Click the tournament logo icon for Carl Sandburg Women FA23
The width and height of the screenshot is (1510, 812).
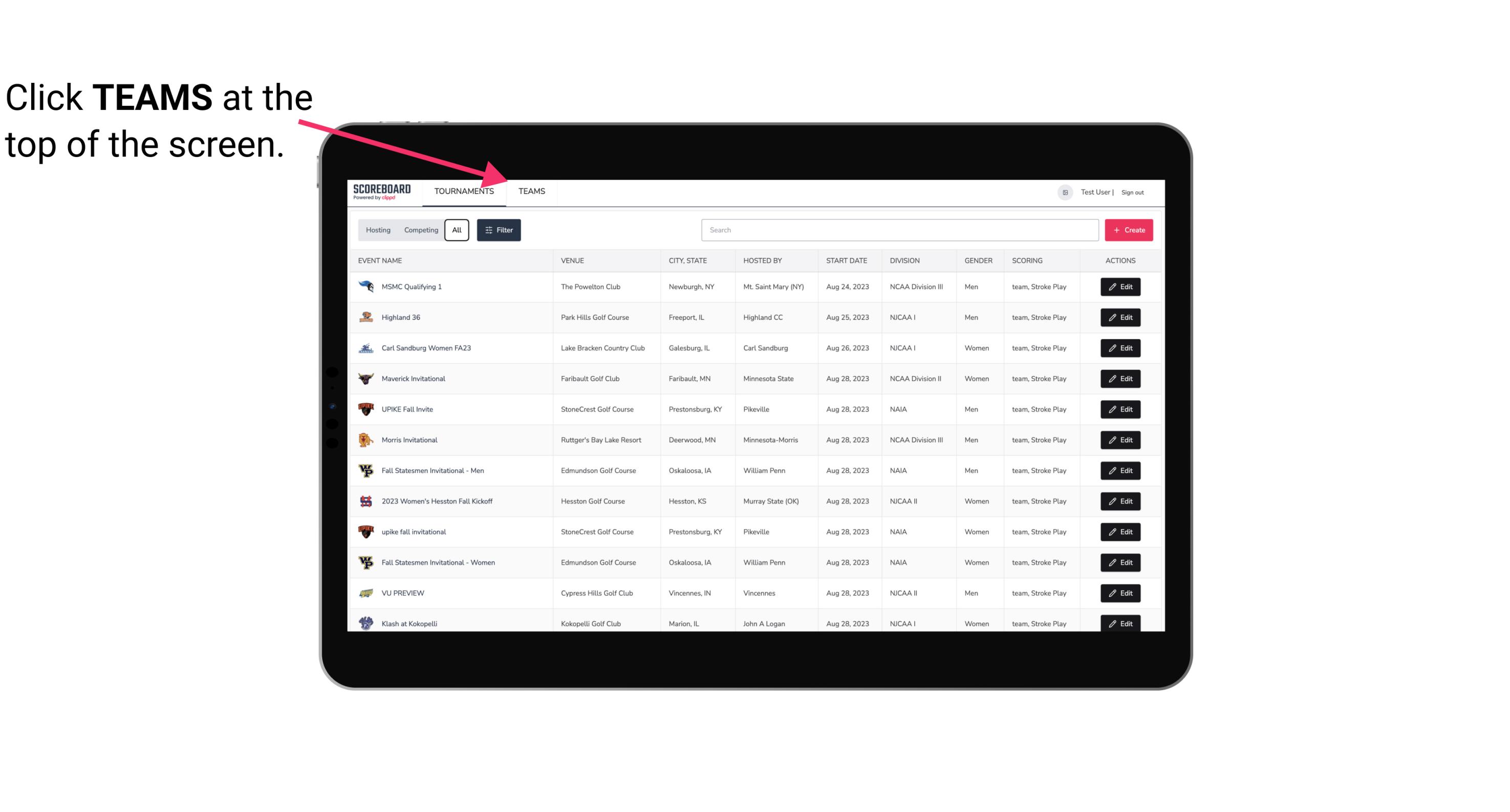tap(365, 348)
